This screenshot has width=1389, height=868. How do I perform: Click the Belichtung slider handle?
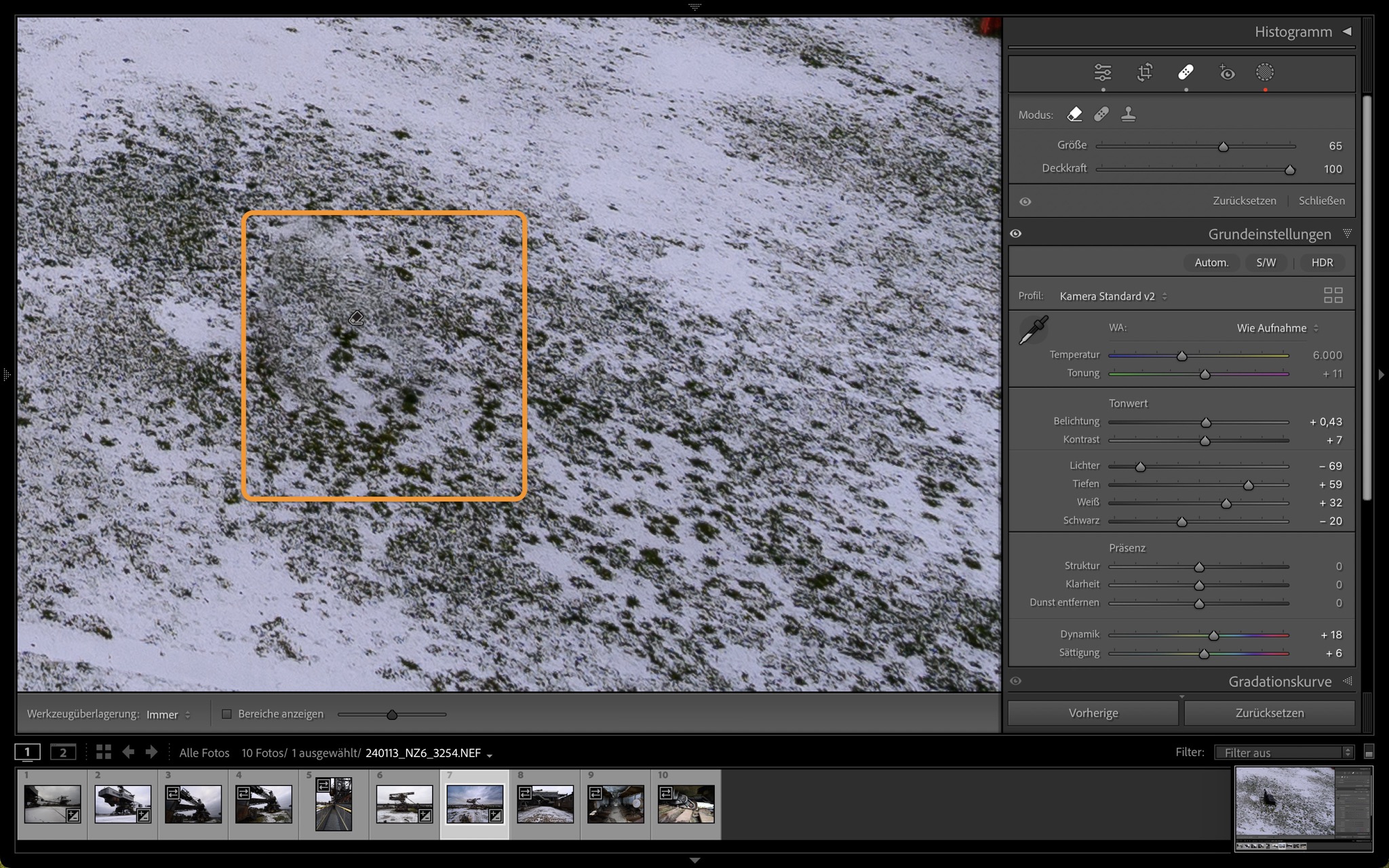click(1206, 422)
